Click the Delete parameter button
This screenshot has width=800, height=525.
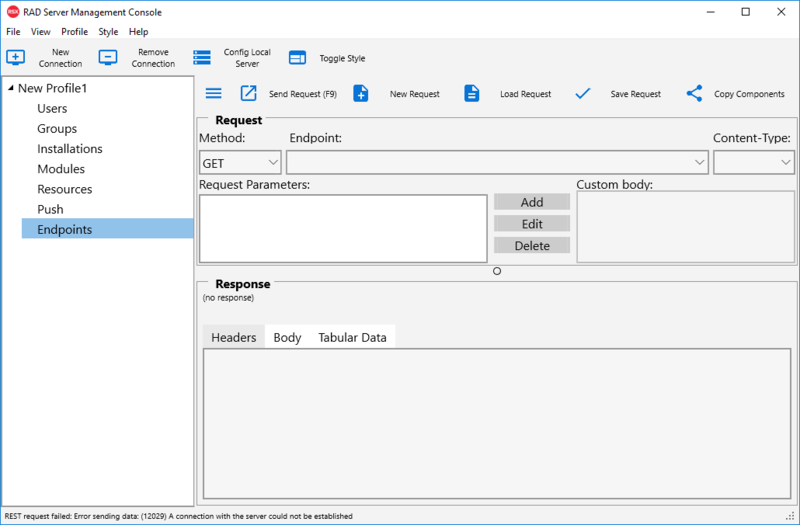tap(532, 245)
